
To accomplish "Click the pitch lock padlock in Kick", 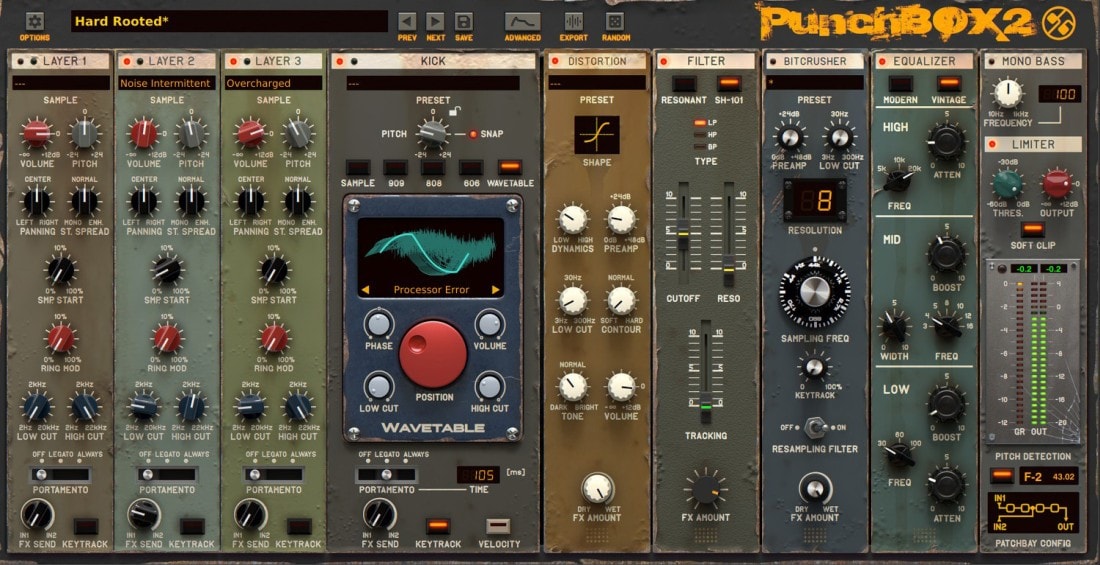I will pyautogui.click(x=455, y=110).
